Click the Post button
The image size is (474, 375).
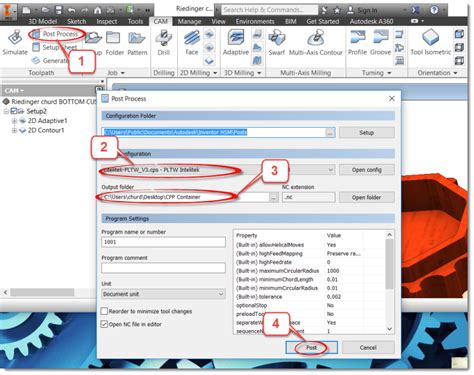[311, 347]
